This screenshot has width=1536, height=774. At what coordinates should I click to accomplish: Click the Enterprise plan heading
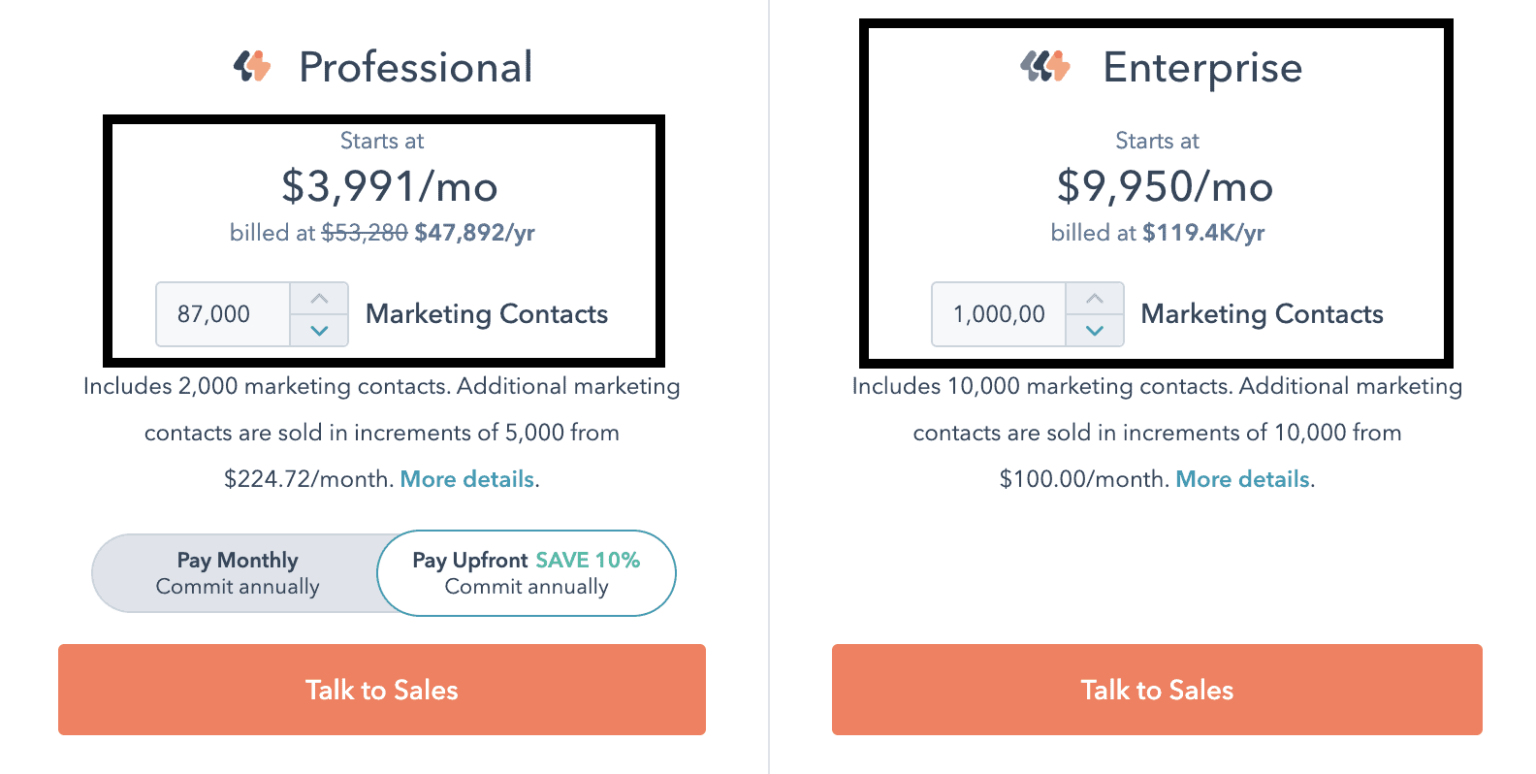pyautogui.click(x=1202, y=66)
